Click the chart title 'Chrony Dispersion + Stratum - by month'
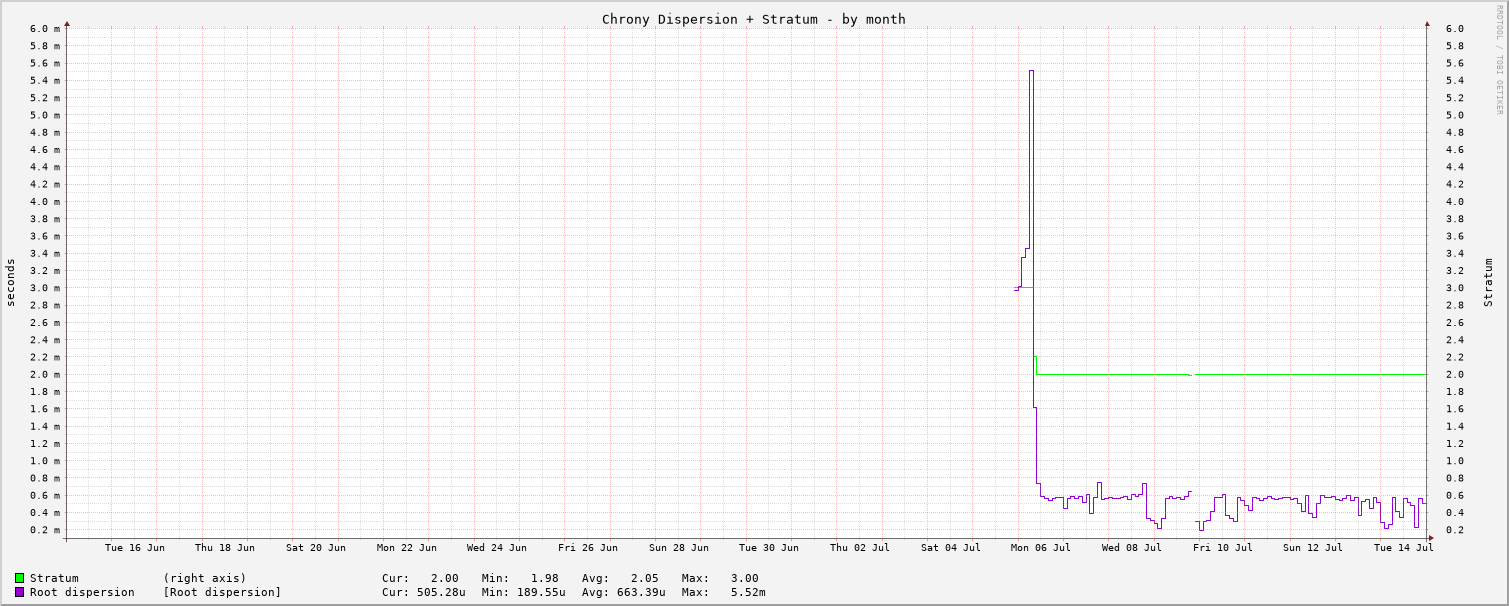 point(753,19)
